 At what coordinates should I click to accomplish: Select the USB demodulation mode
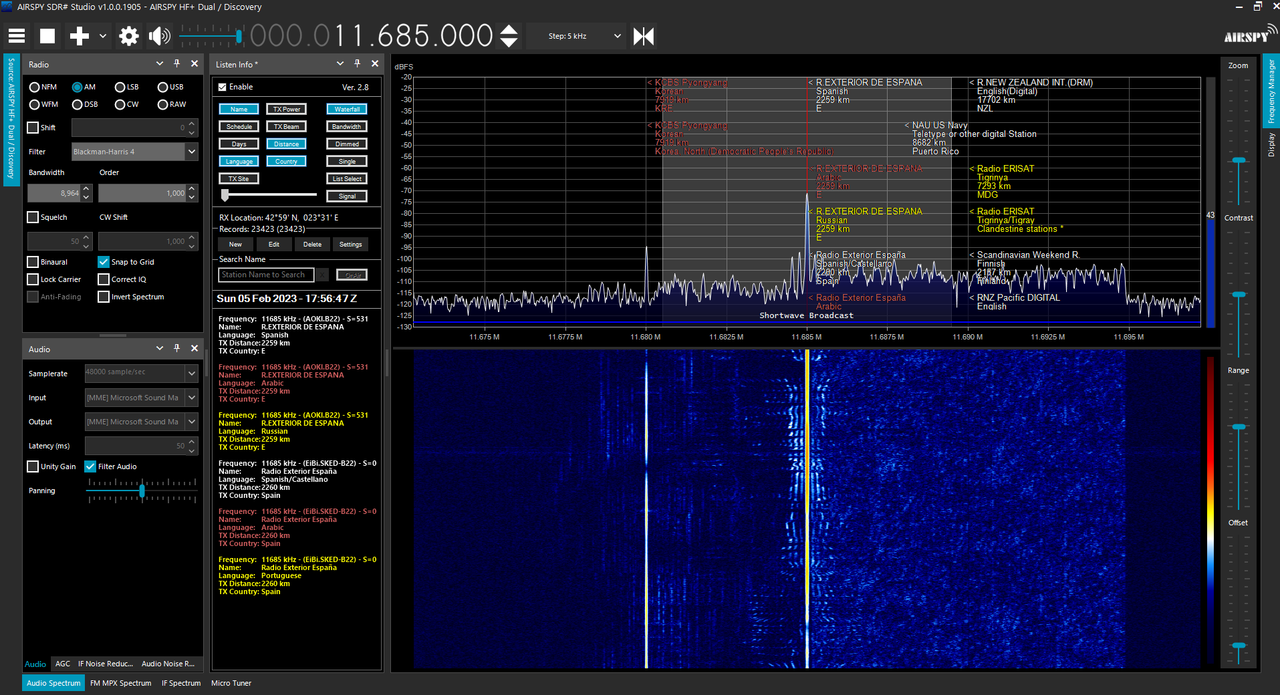169,87
